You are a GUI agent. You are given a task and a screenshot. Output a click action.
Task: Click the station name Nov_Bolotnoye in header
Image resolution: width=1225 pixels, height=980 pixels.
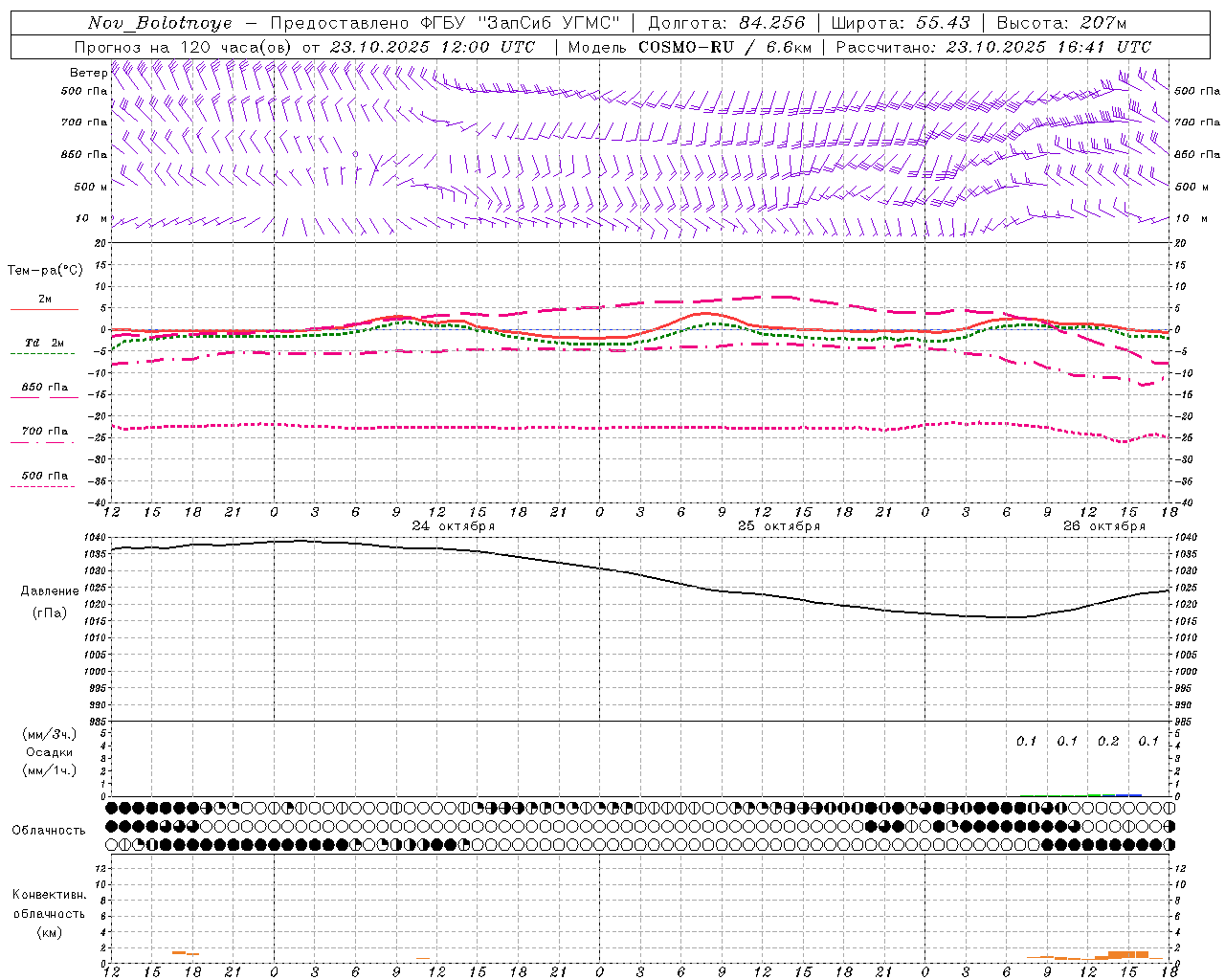(160, 22)
